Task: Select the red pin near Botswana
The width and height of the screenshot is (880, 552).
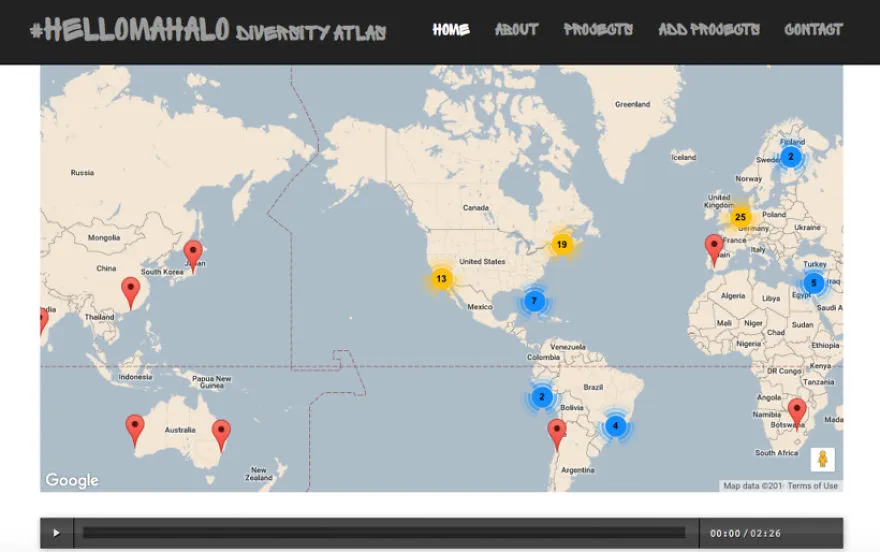Action: [x=797, y=414]
